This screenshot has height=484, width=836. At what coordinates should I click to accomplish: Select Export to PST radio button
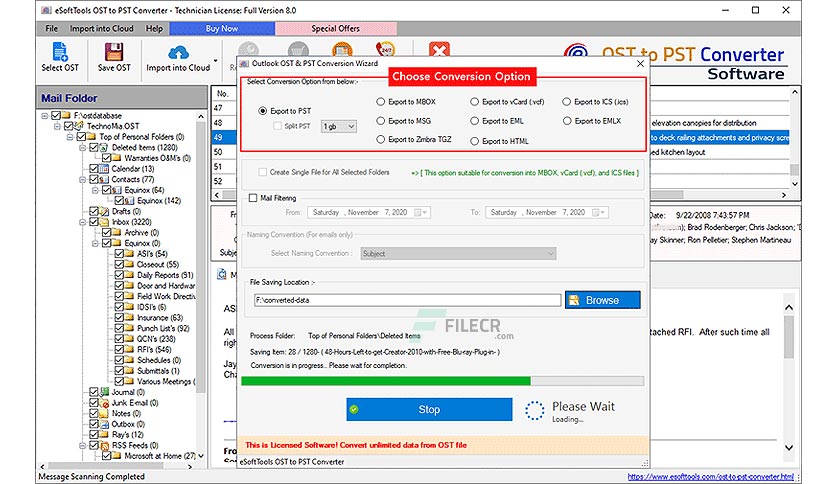pos(262,111)
